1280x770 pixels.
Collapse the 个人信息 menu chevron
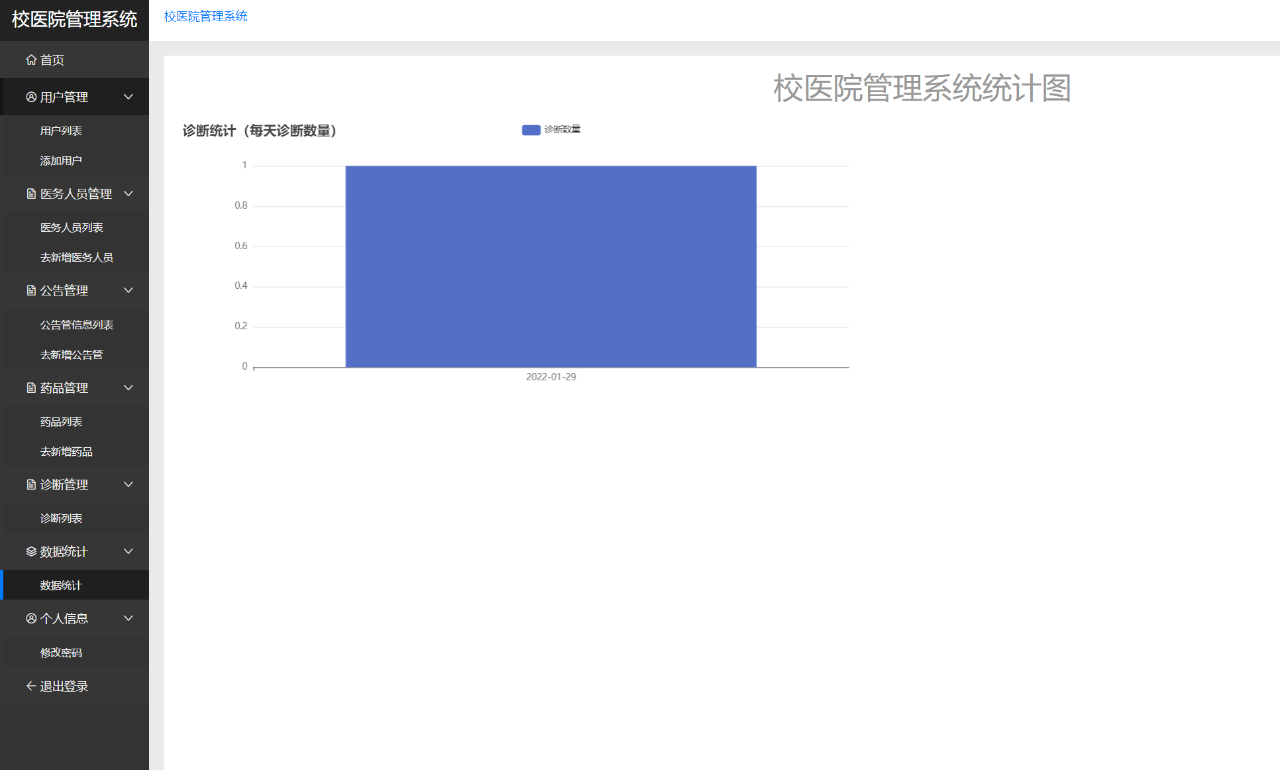128,619
